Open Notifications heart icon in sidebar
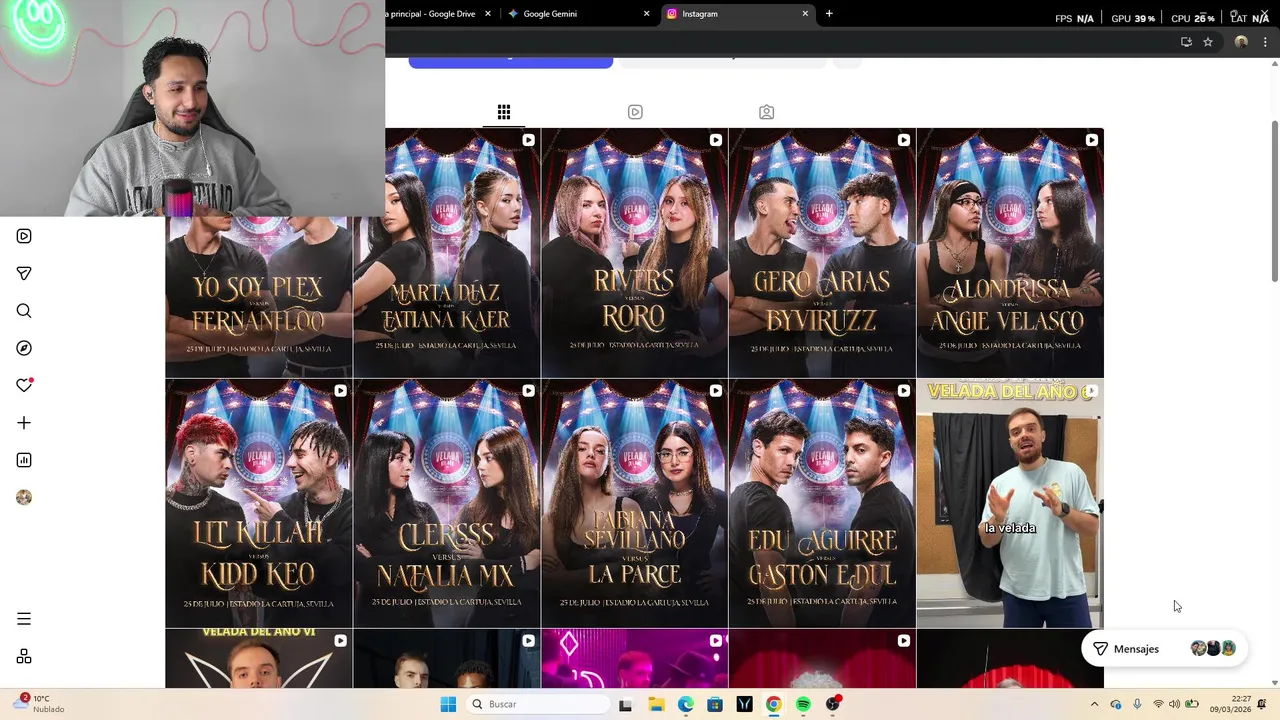Image resolution: width=1280 pixels, height=720 pixels. pyautogui.click(x=24, y=385)
